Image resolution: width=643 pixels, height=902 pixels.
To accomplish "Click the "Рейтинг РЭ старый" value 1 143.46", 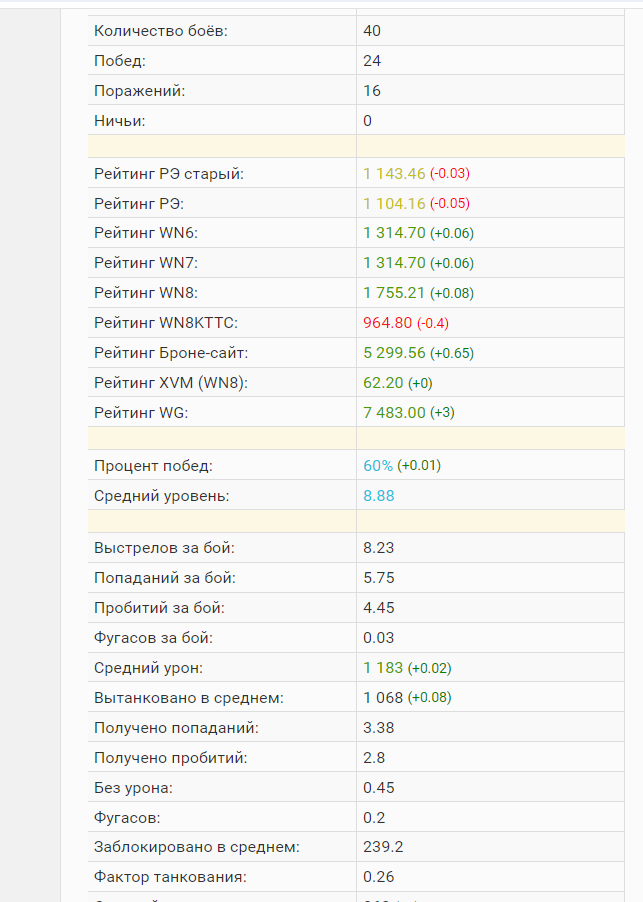I will (x=395, y=173).
